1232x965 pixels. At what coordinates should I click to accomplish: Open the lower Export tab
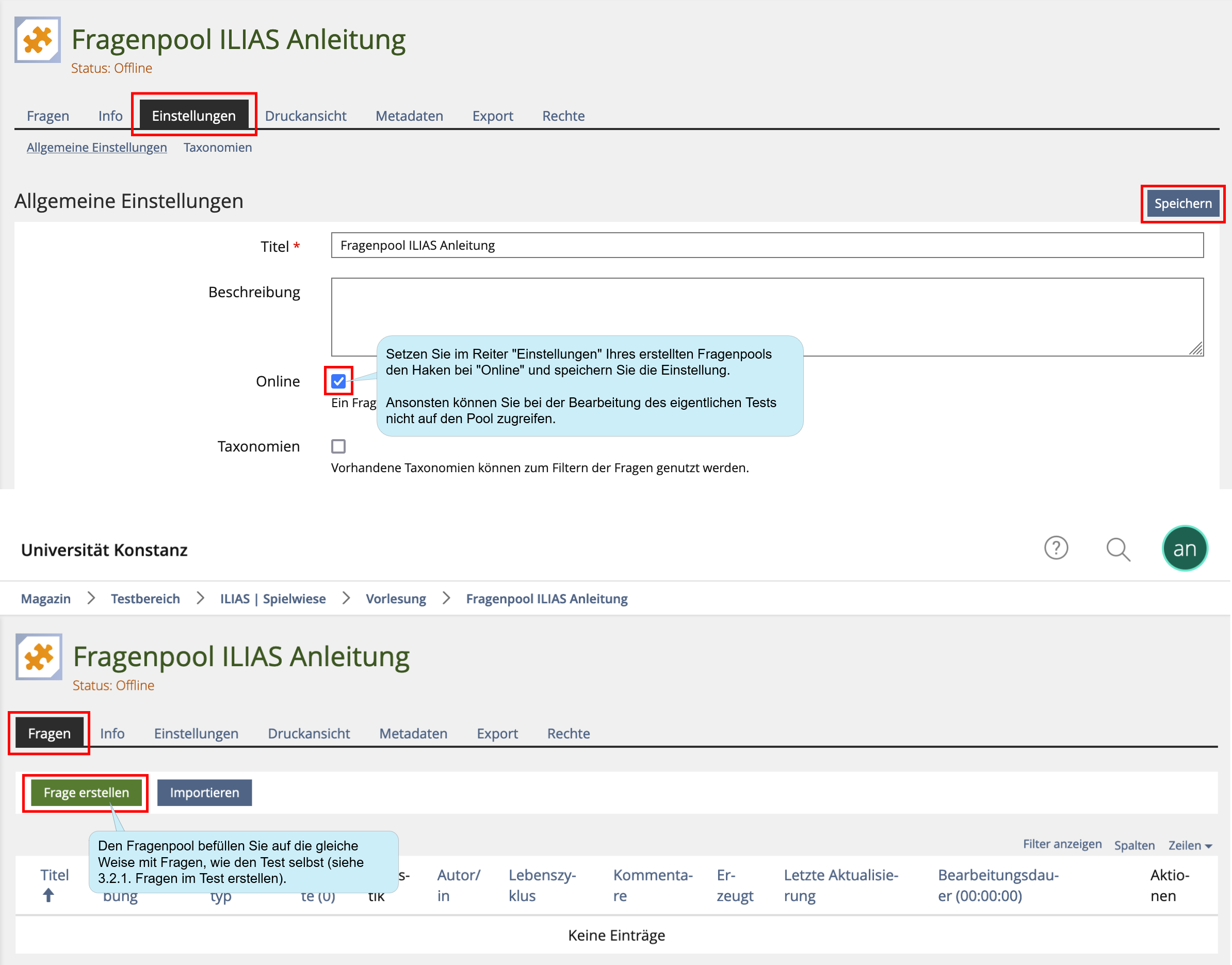coord(497,733)
